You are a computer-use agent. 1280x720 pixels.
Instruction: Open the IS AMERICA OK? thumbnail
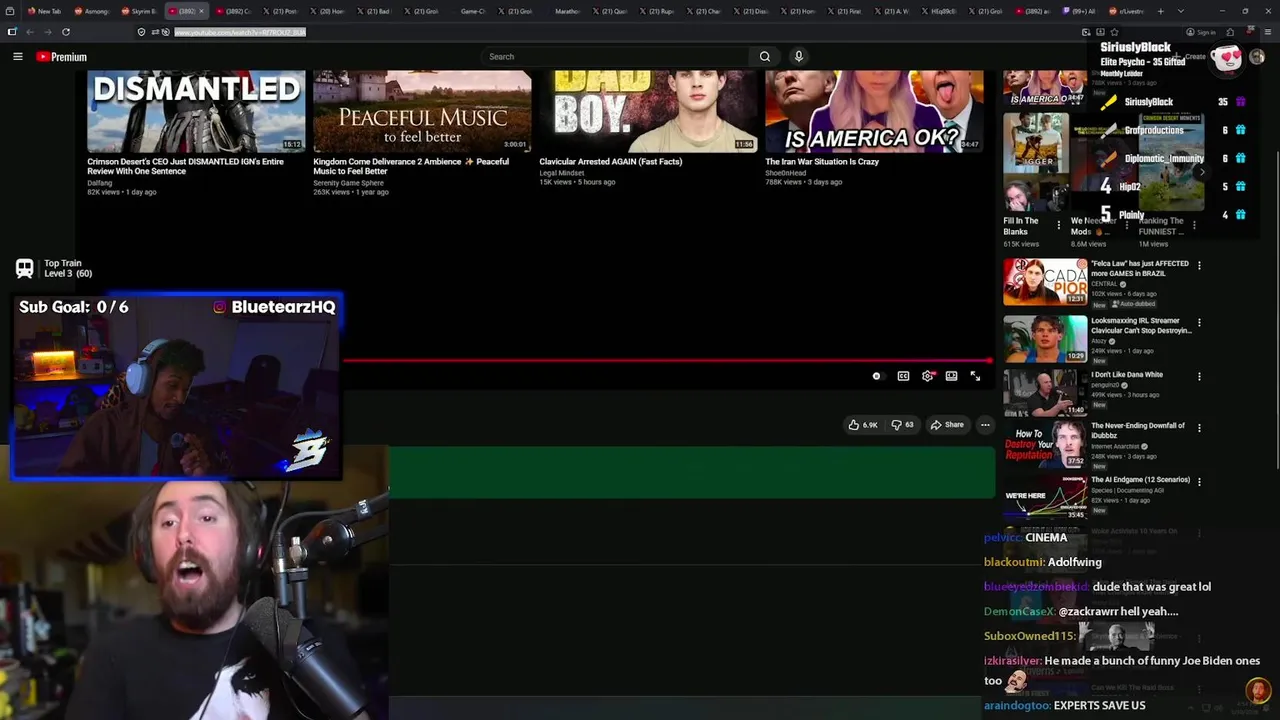point(874,111)
